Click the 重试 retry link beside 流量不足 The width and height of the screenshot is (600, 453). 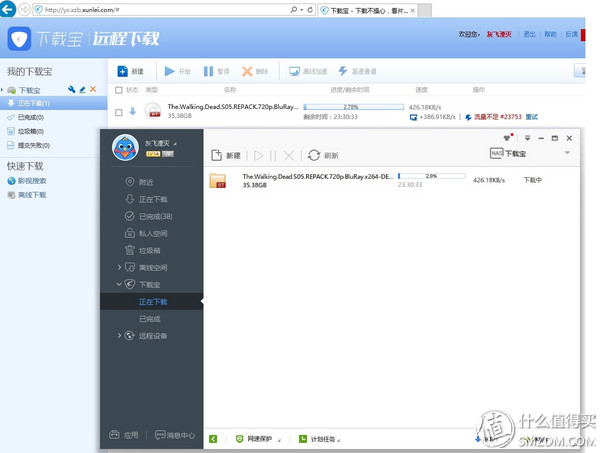pos(532,117)
